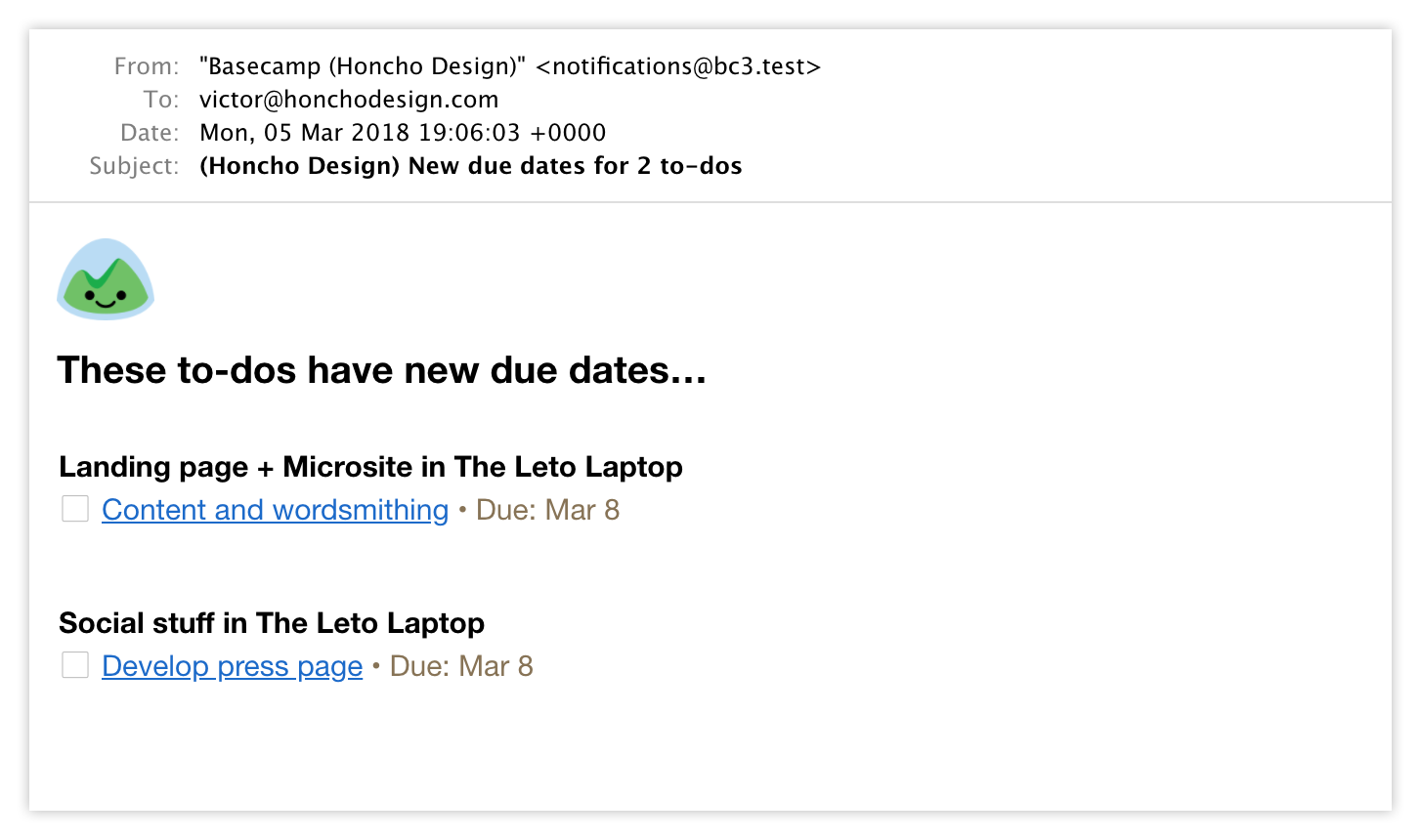Screen dimensions: 1421x840
Task: Click Due: Mar 8 beside Develop press page
Action: coord(461,666)
